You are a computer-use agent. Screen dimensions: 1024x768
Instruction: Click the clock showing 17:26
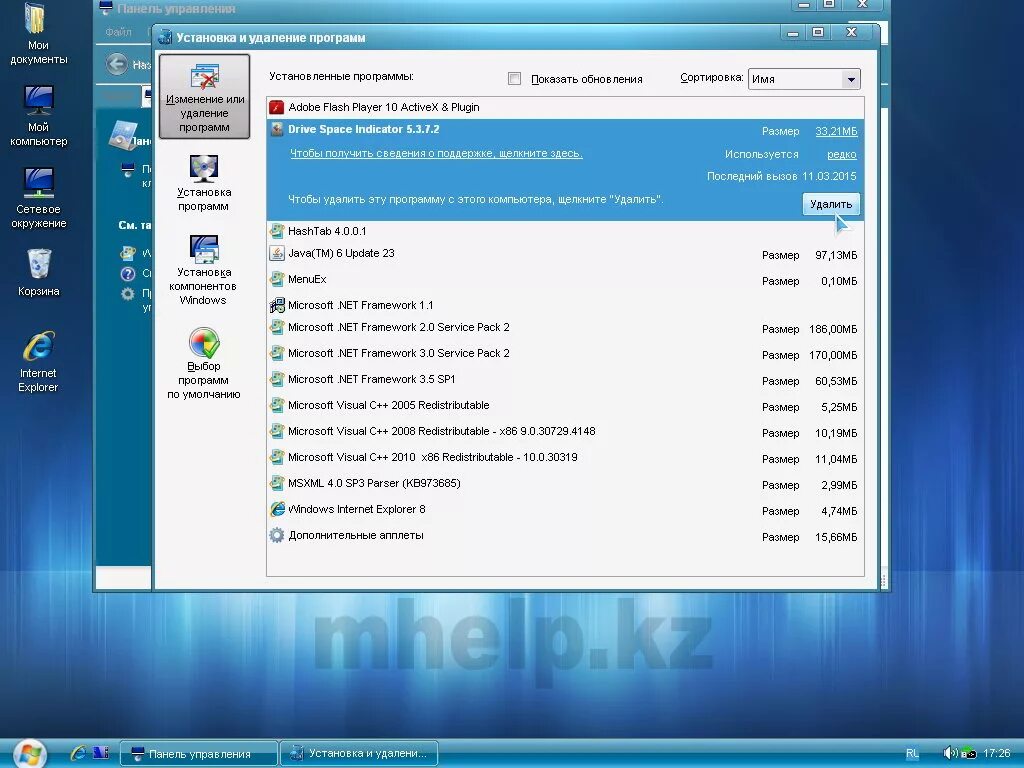tap(997, 753)
